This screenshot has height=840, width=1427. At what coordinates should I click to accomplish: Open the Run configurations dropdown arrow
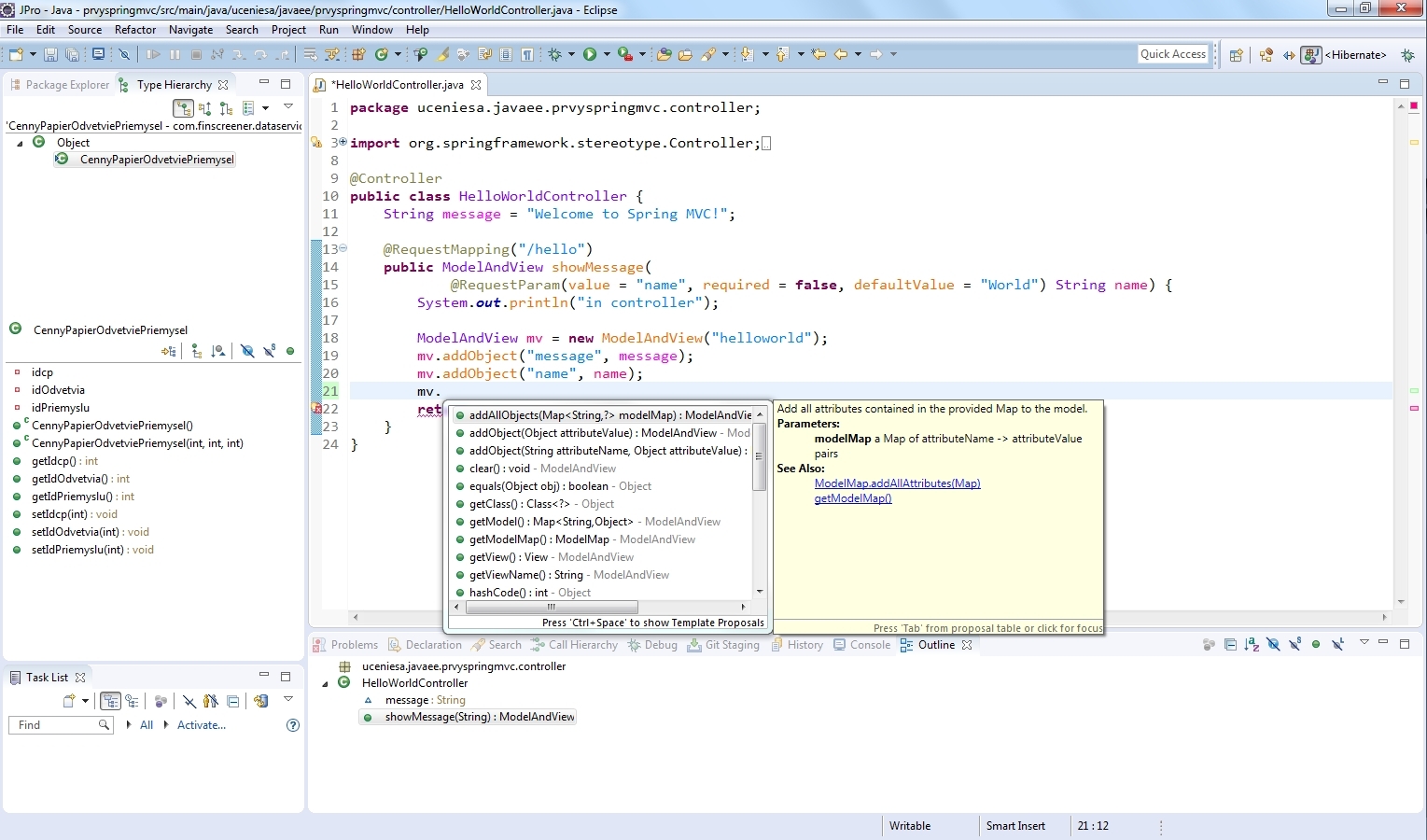point(607,54)
